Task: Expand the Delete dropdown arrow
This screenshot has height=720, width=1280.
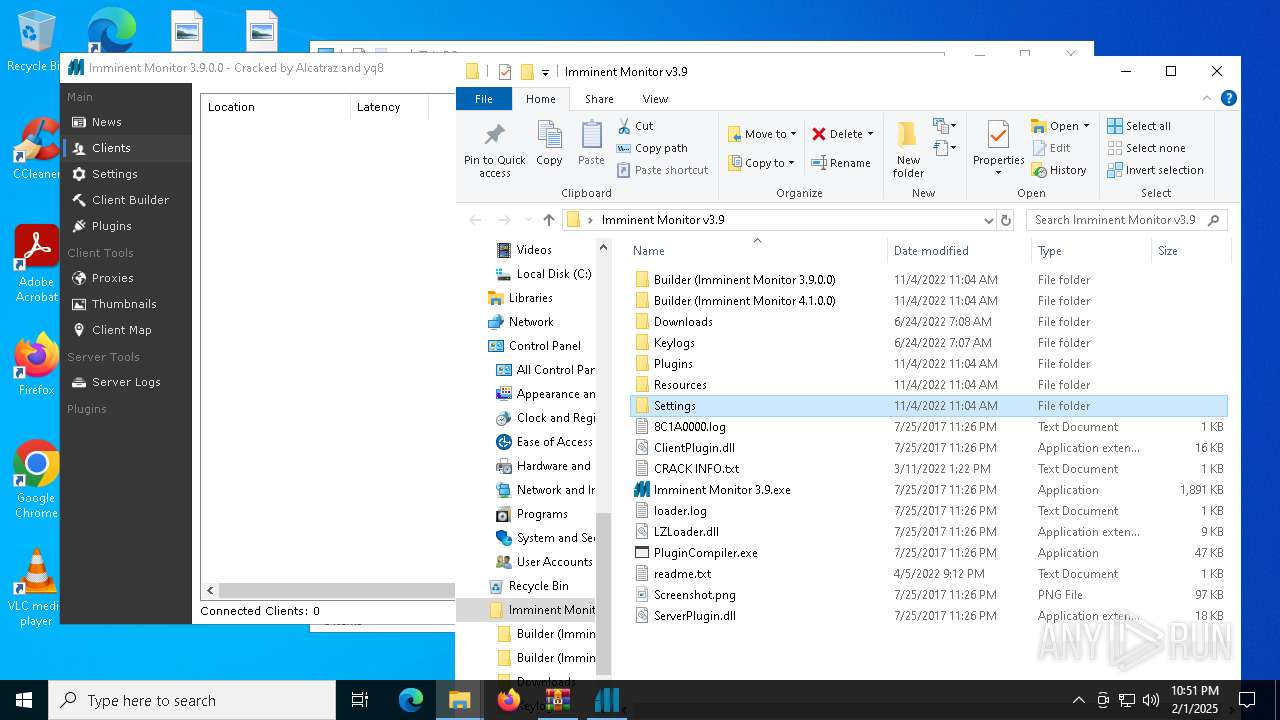Action: click(870, 134)
